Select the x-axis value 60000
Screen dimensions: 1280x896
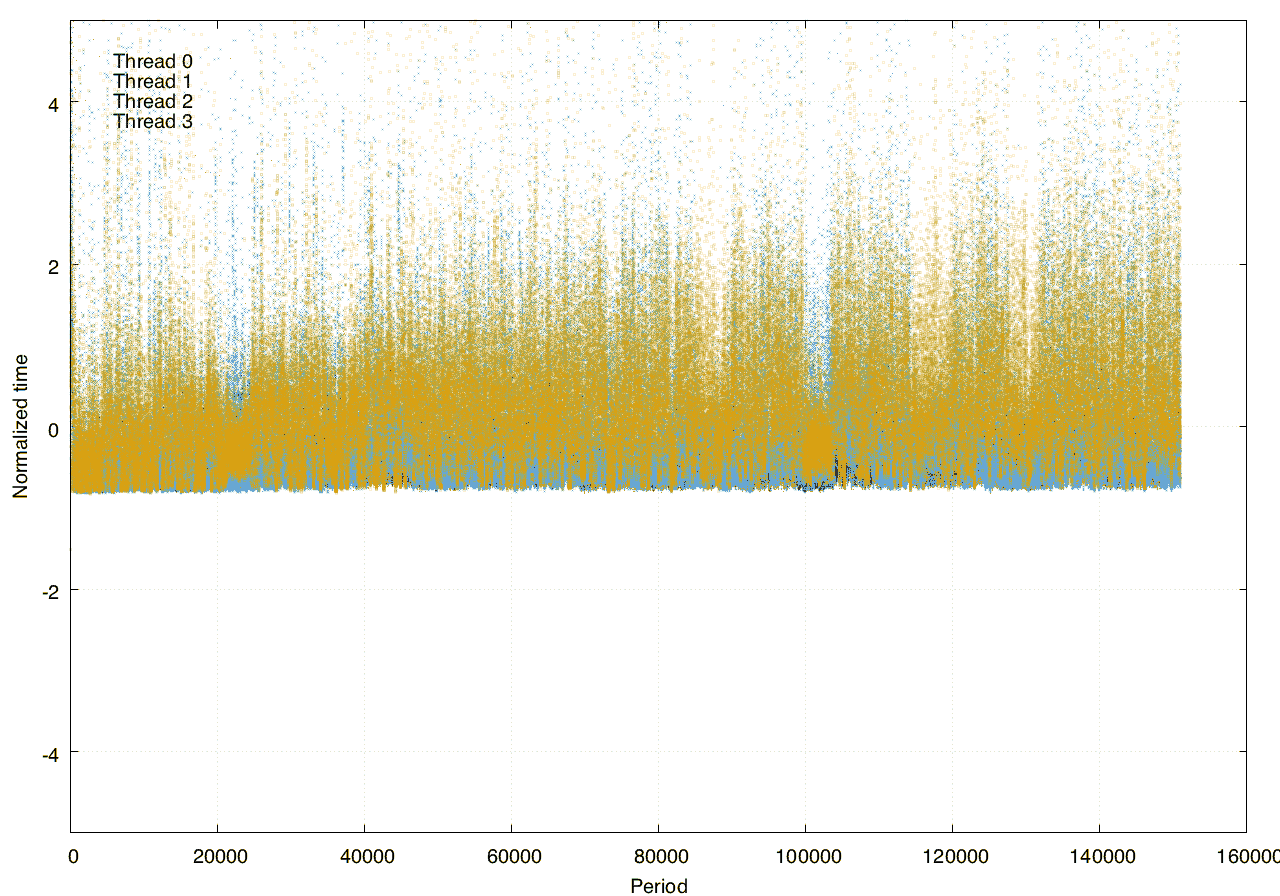pos(512,858)
